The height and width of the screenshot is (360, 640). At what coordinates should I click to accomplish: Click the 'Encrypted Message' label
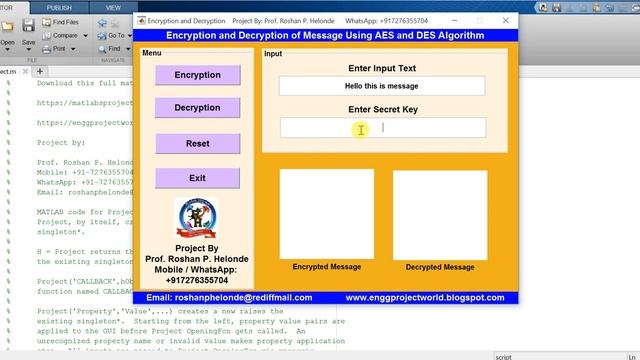coord(327,267)
